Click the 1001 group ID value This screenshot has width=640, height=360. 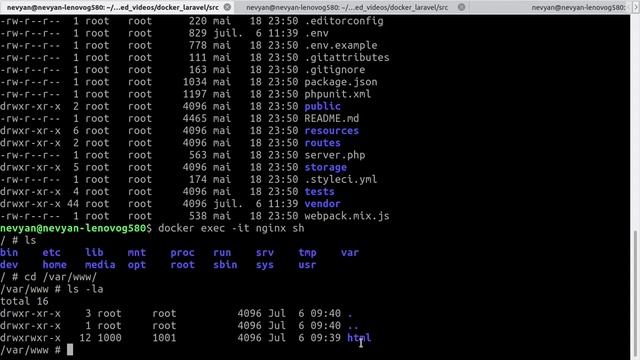[164, 338]
